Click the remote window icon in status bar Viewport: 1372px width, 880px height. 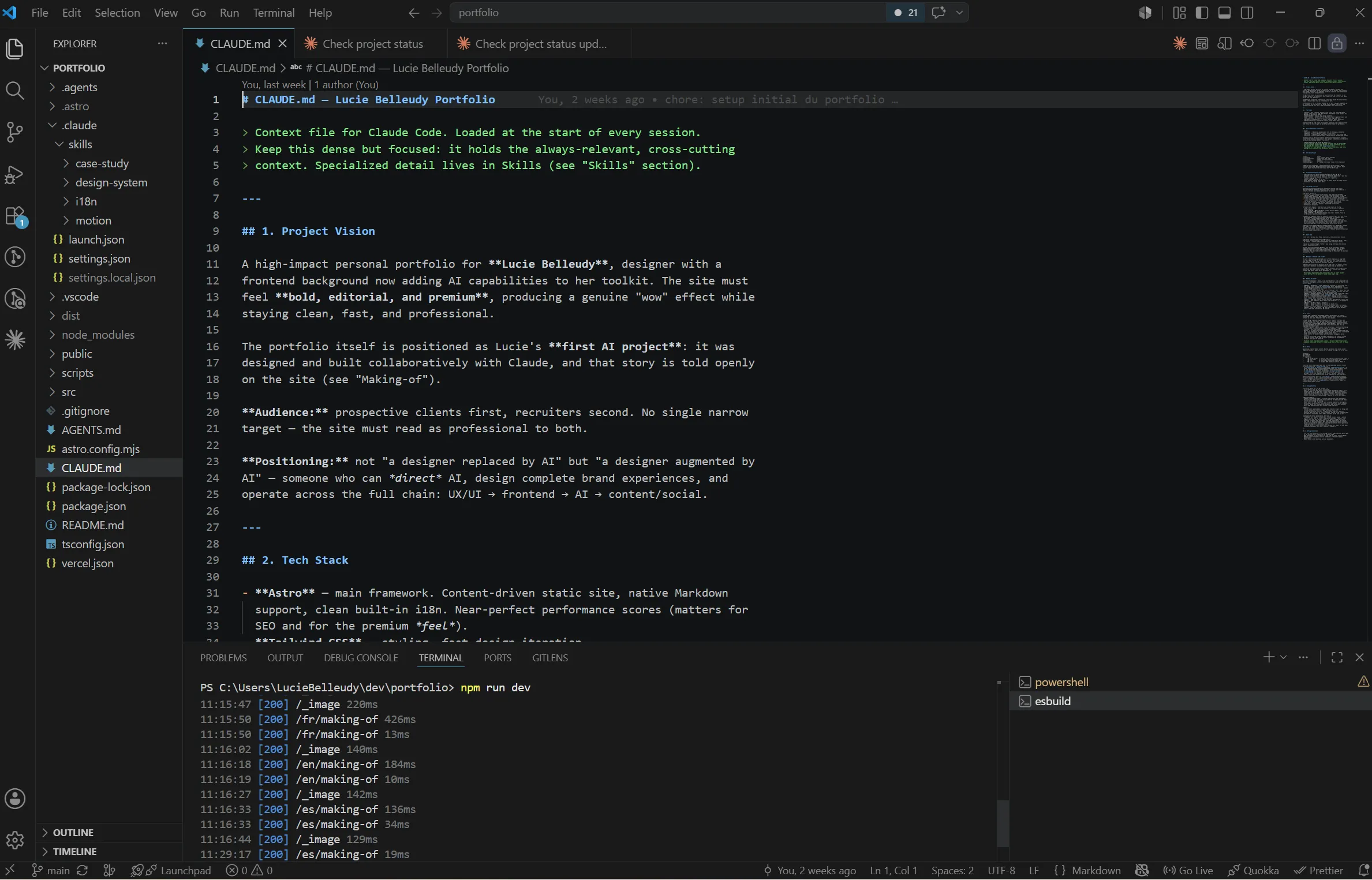tap(10, 870)
